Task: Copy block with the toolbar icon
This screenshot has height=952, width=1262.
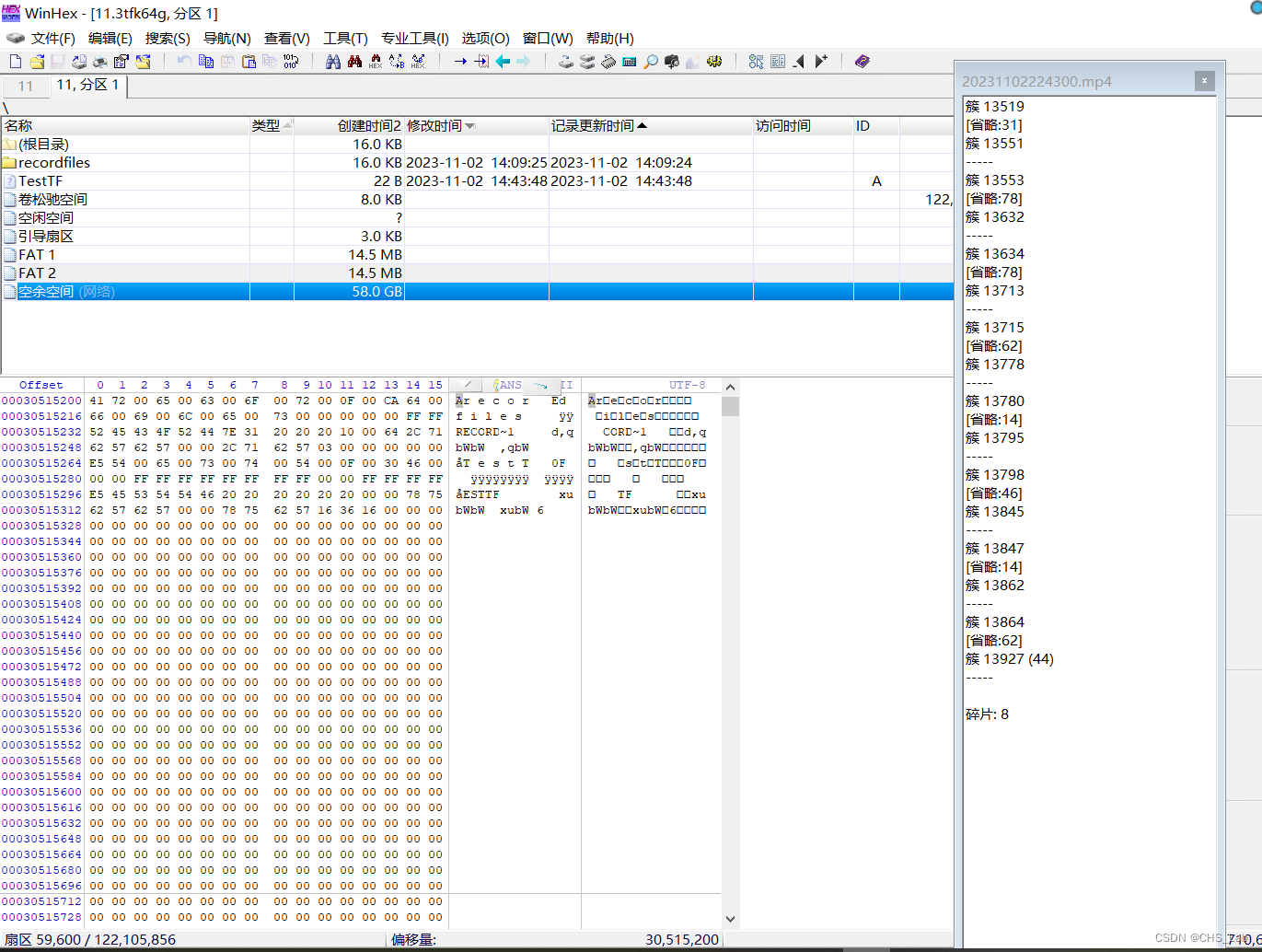Action: 206,62
